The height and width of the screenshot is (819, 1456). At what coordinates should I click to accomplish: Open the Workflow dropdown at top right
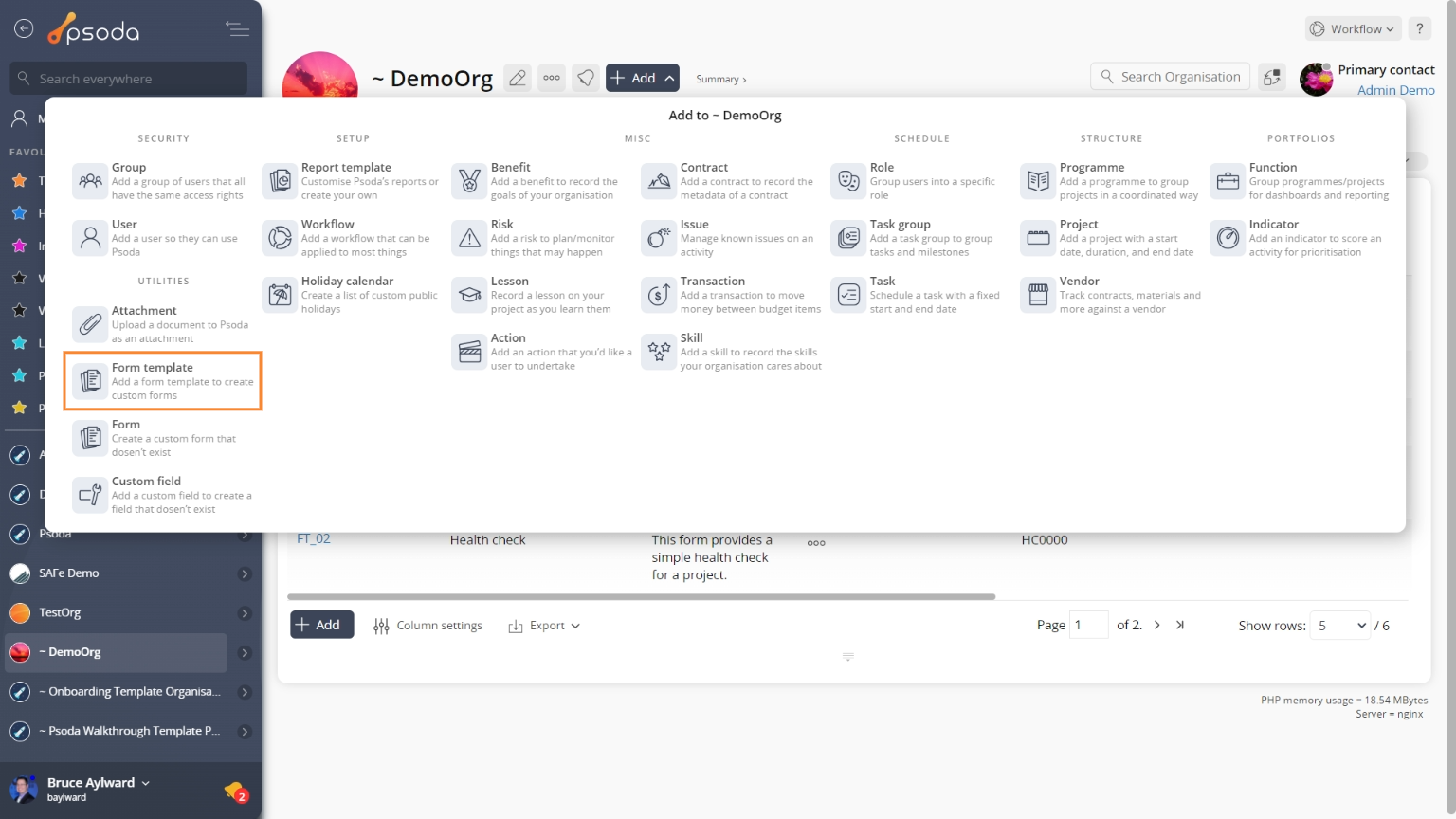pyautogui.click(x=1353, y=28)
